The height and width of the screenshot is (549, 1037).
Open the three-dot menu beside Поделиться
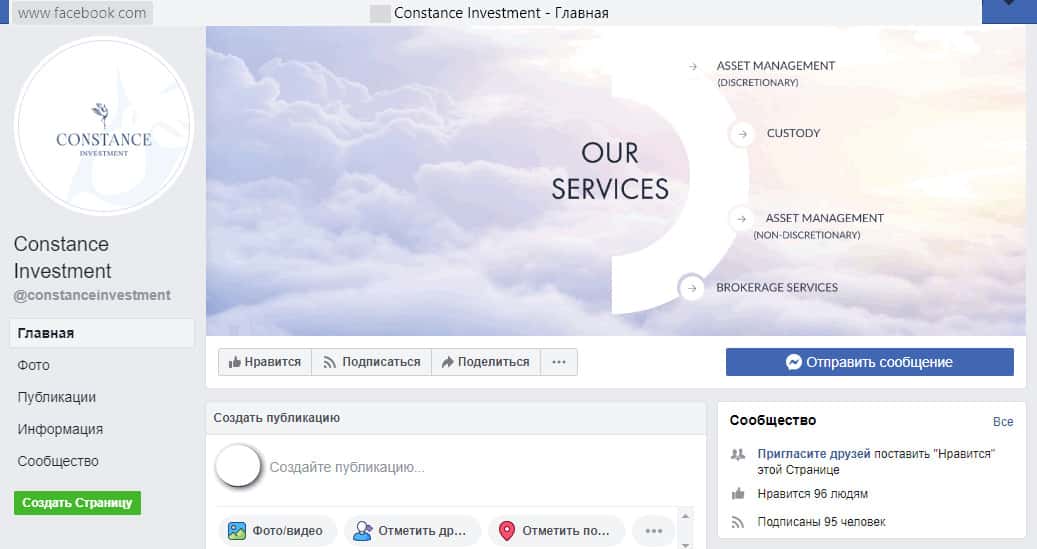(x=559, y=362)
